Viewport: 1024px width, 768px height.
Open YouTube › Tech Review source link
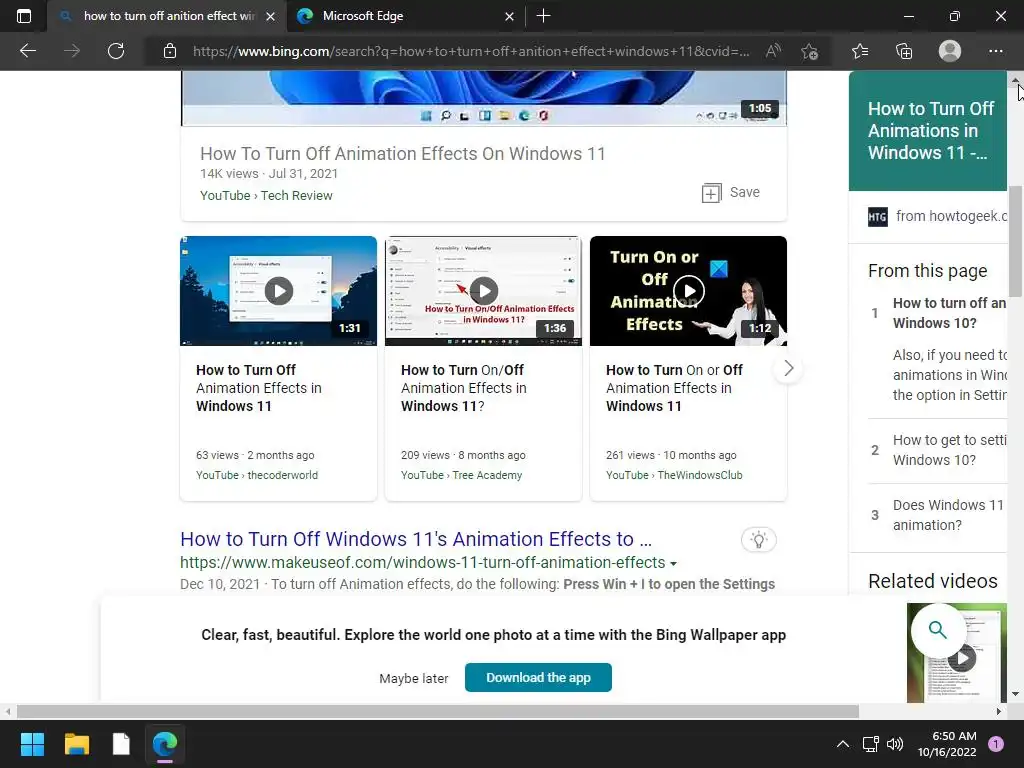266,195
